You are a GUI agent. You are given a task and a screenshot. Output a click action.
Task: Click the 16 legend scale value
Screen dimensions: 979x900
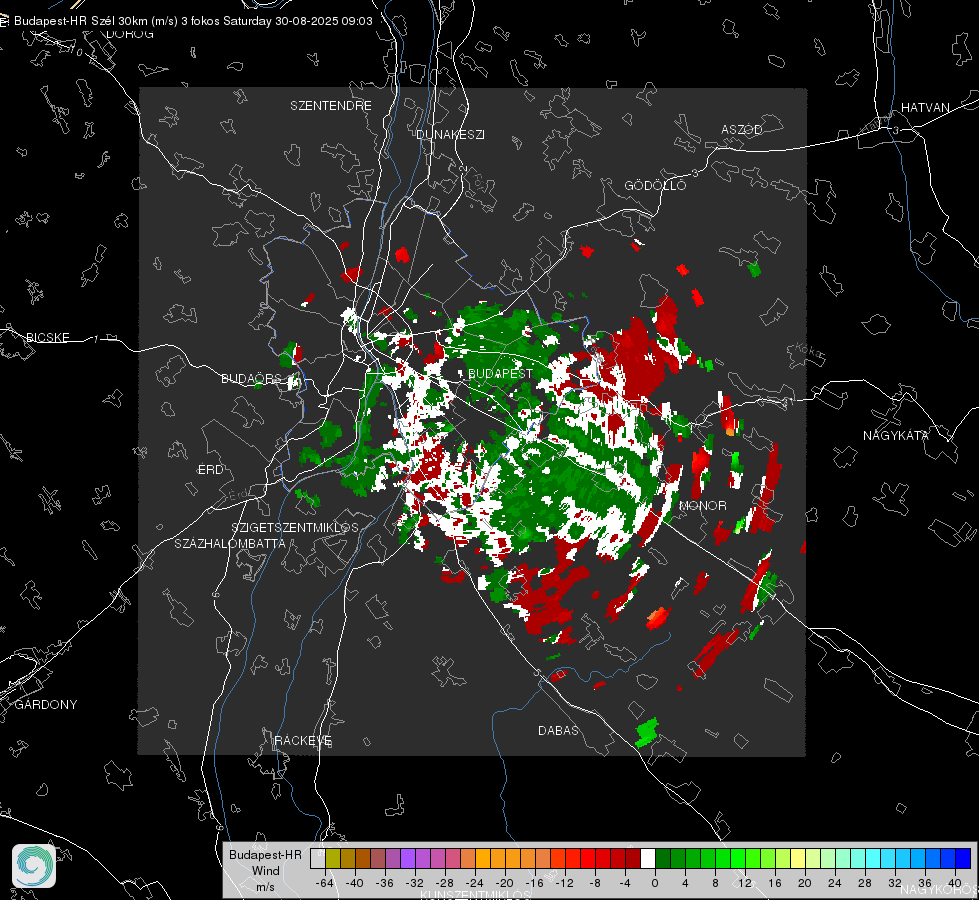click(x=775, y=883)
